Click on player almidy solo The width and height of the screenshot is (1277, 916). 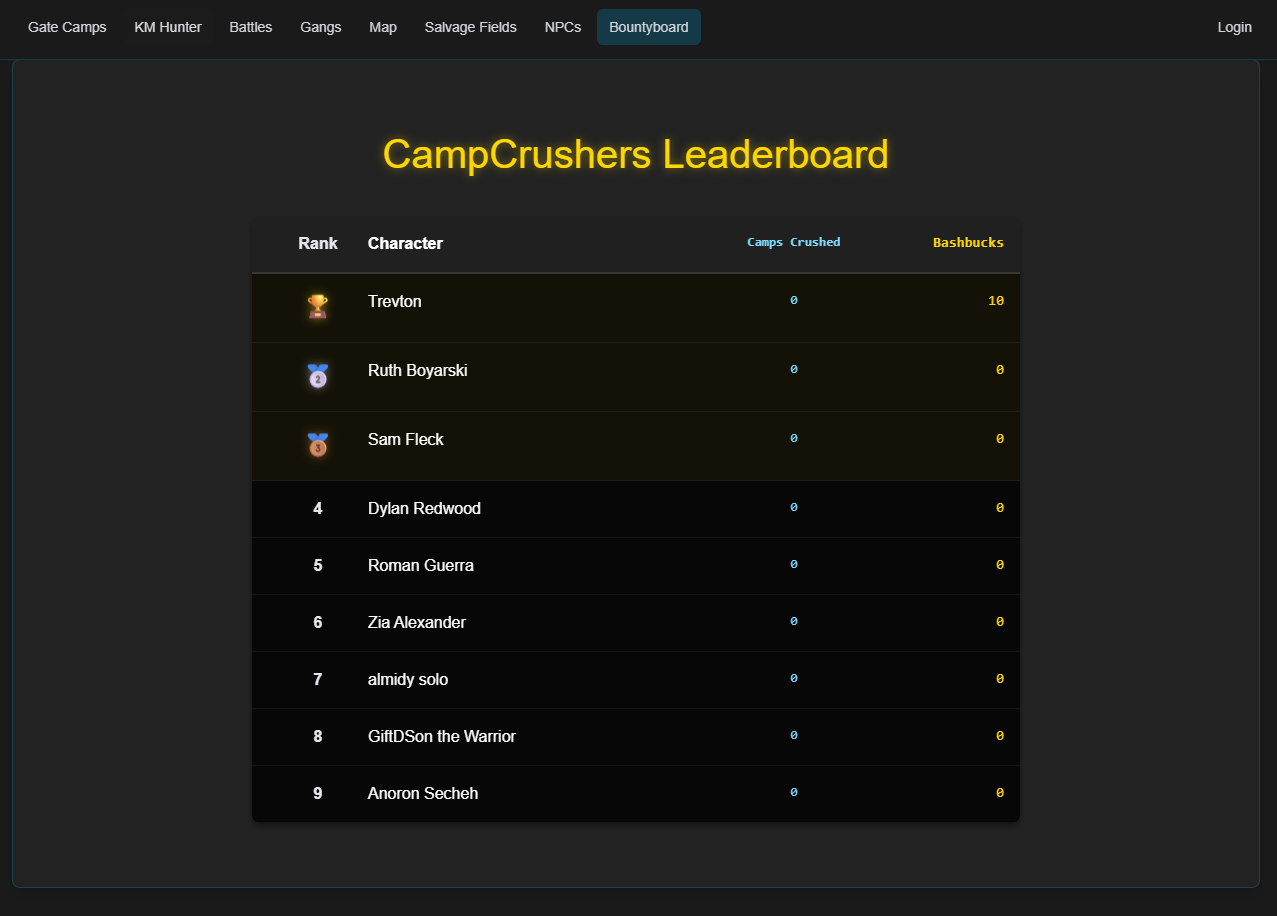tap(408, 679)
